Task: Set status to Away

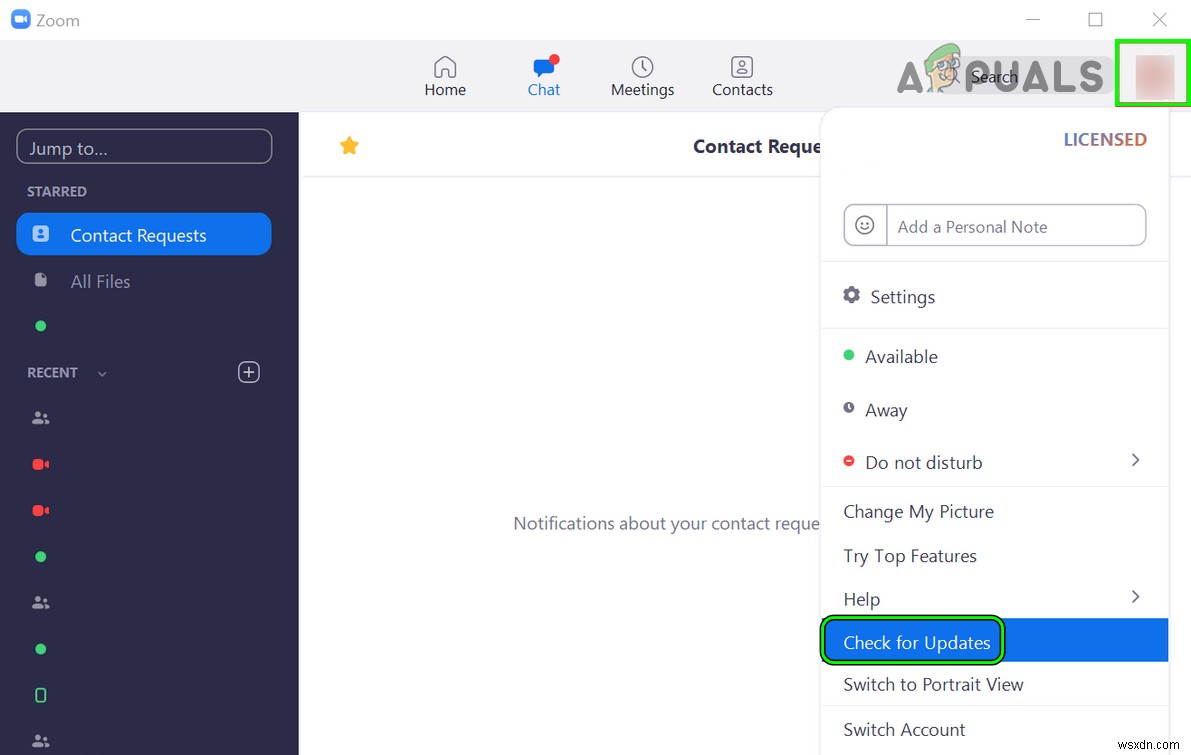Action: point(886,410)
